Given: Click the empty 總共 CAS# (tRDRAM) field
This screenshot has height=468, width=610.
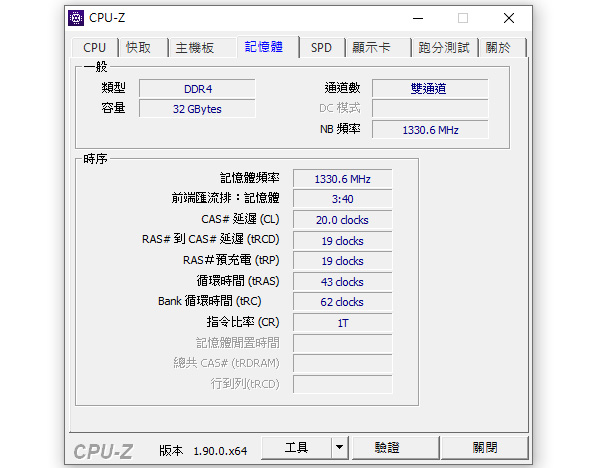Looking at the screenshot, I should tap(342, 363).
